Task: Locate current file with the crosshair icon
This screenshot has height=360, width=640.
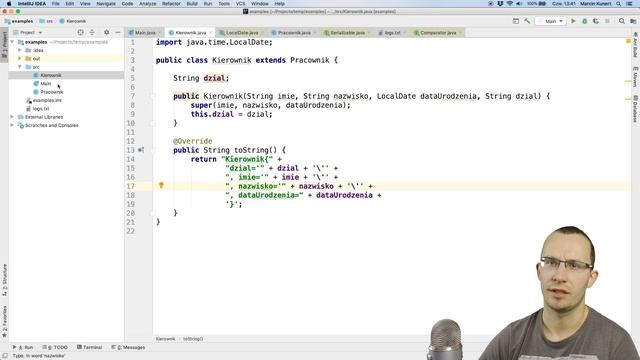Action: (x=80, y=32)
